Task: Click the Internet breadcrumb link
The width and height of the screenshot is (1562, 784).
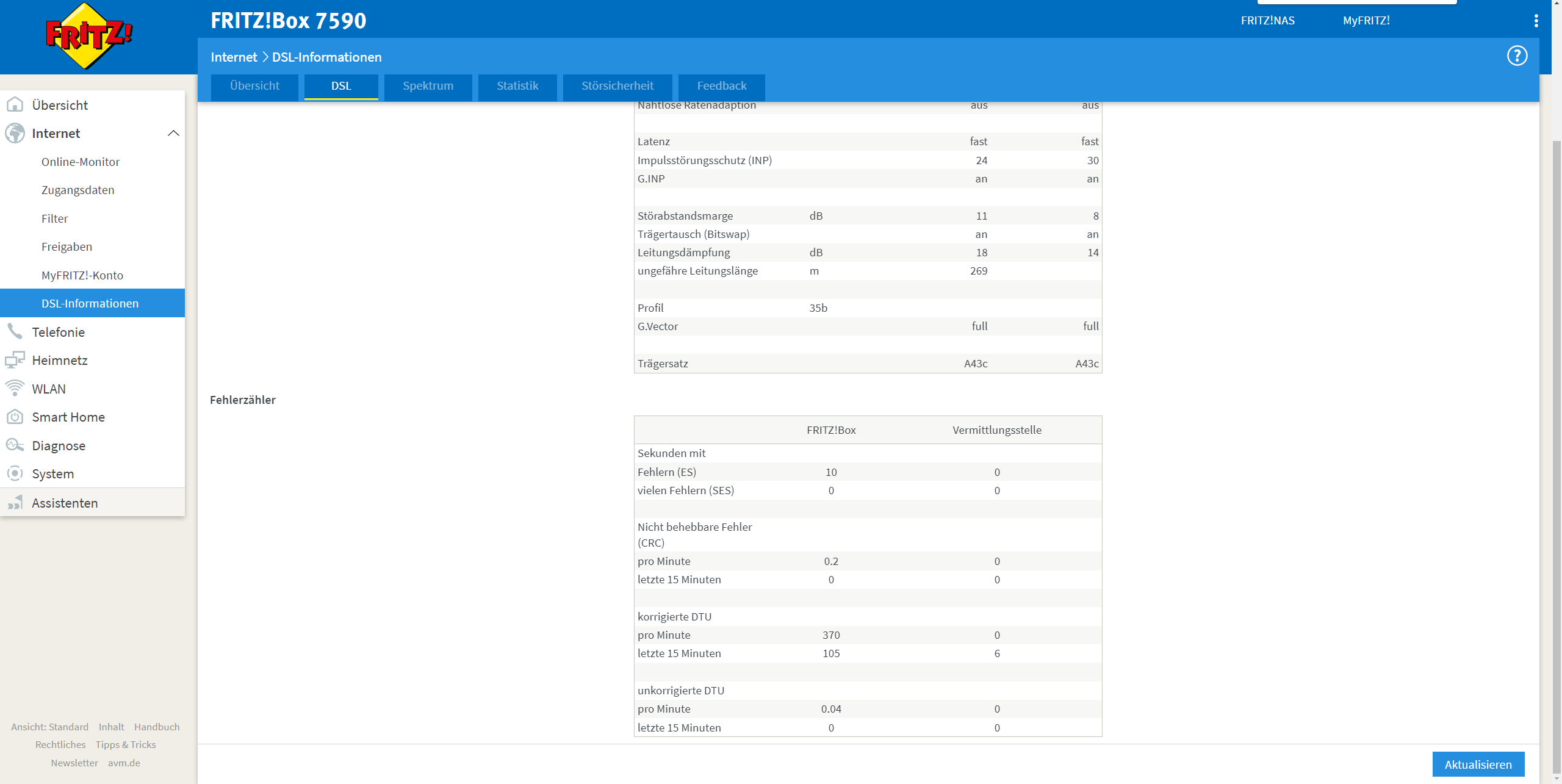Action: click(x=234, y=57)
